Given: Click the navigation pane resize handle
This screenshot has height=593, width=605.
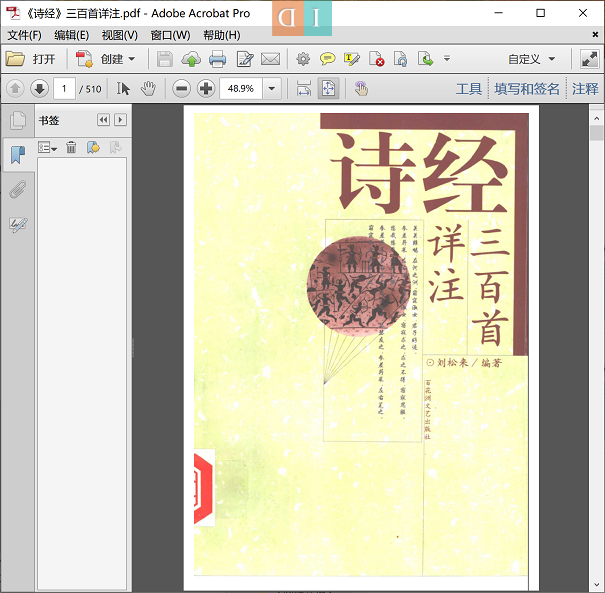Looking at the screenshot, I should (x=133, y=347).
